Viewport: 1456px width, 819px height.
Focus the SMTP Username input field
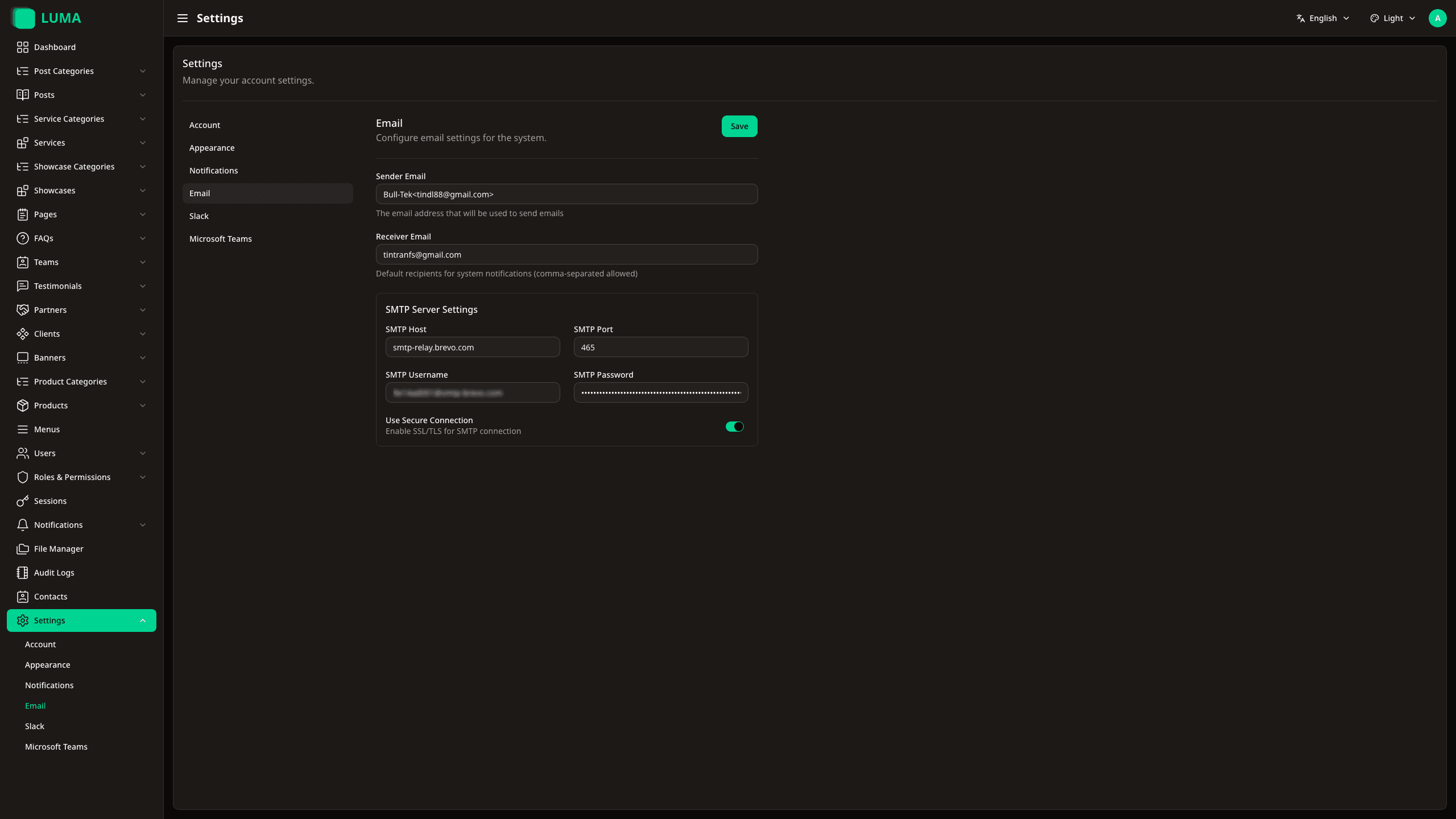tap(473, 392)
